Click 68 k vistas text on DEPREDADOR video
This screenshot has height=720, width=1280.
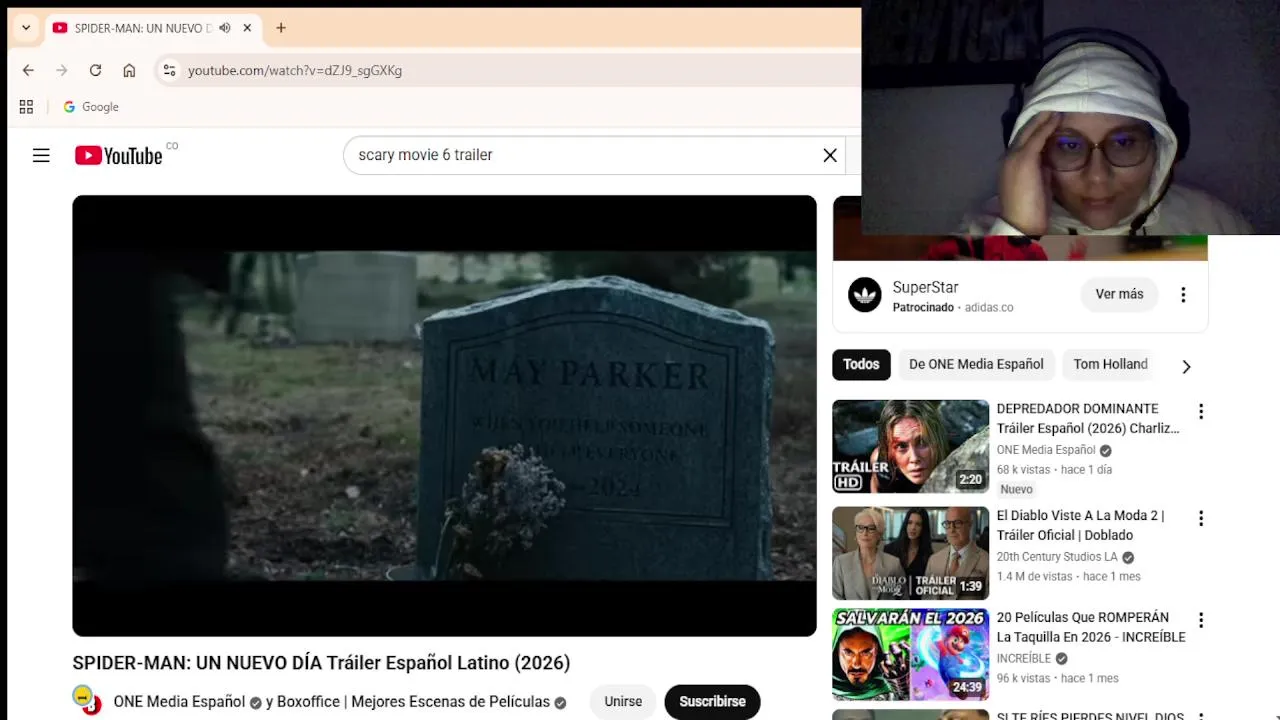(x=1024, y=469)
